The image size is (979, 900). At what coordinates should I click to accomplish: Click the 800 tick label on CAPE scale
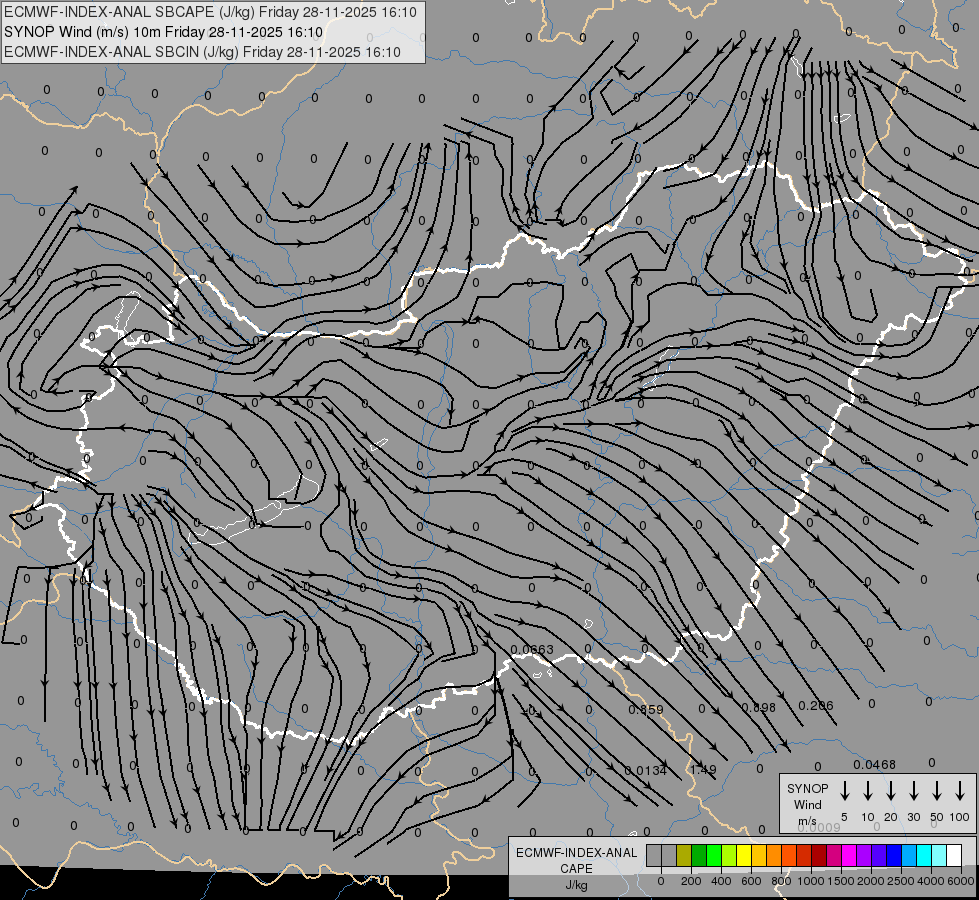click(x=781, y=881)
